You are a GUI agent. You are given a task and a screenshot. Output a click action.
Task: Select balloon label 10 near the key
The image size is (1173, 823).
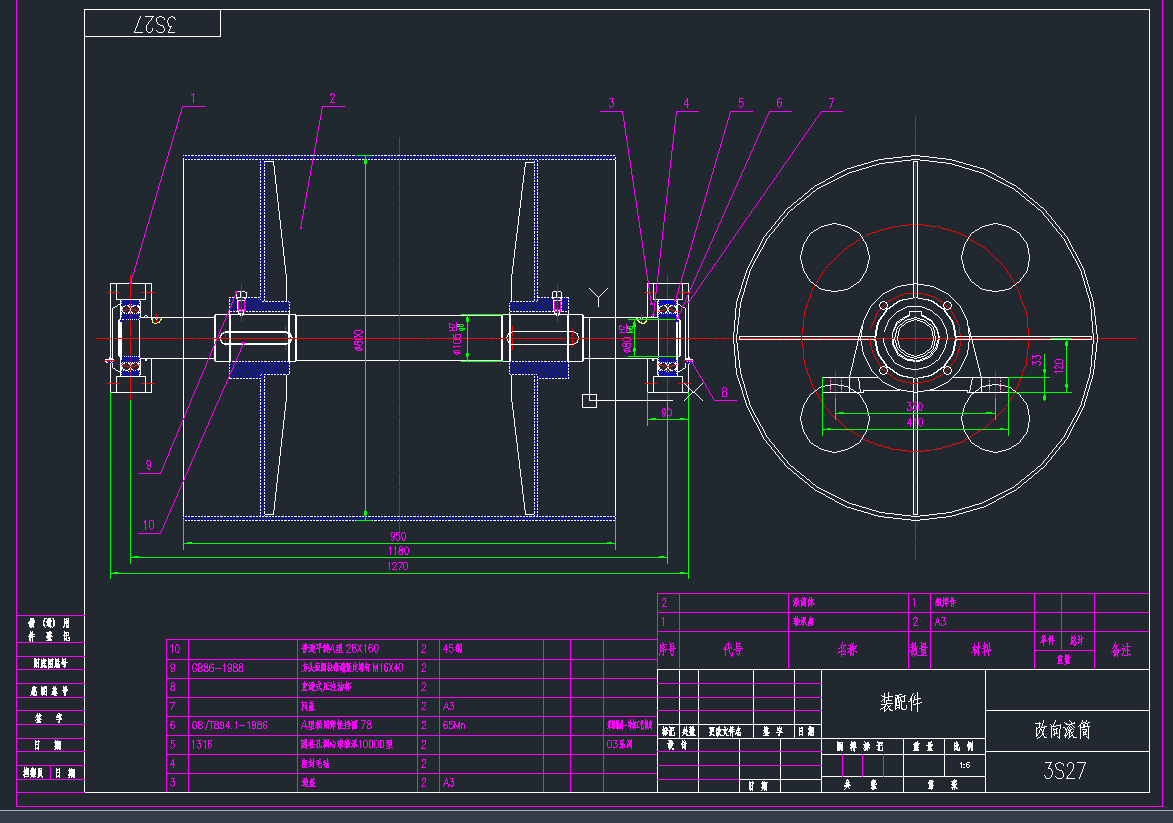pyautogui.click(x=148, y=525)
